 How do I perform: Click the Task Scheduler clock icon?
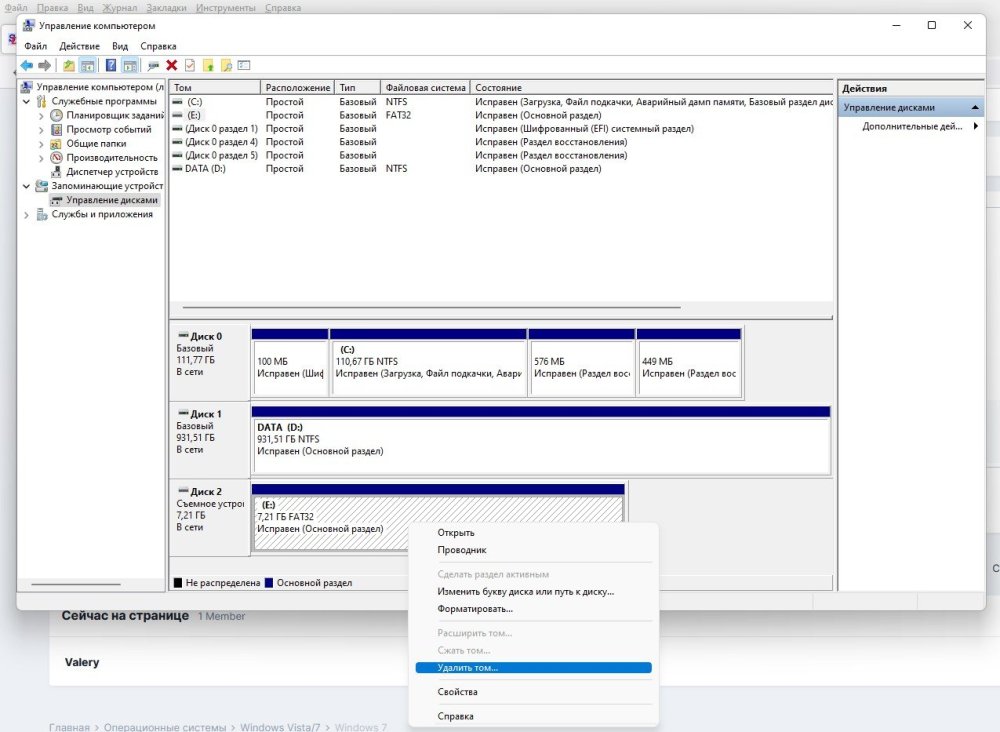pyautogui.click(x=57, y=116)
